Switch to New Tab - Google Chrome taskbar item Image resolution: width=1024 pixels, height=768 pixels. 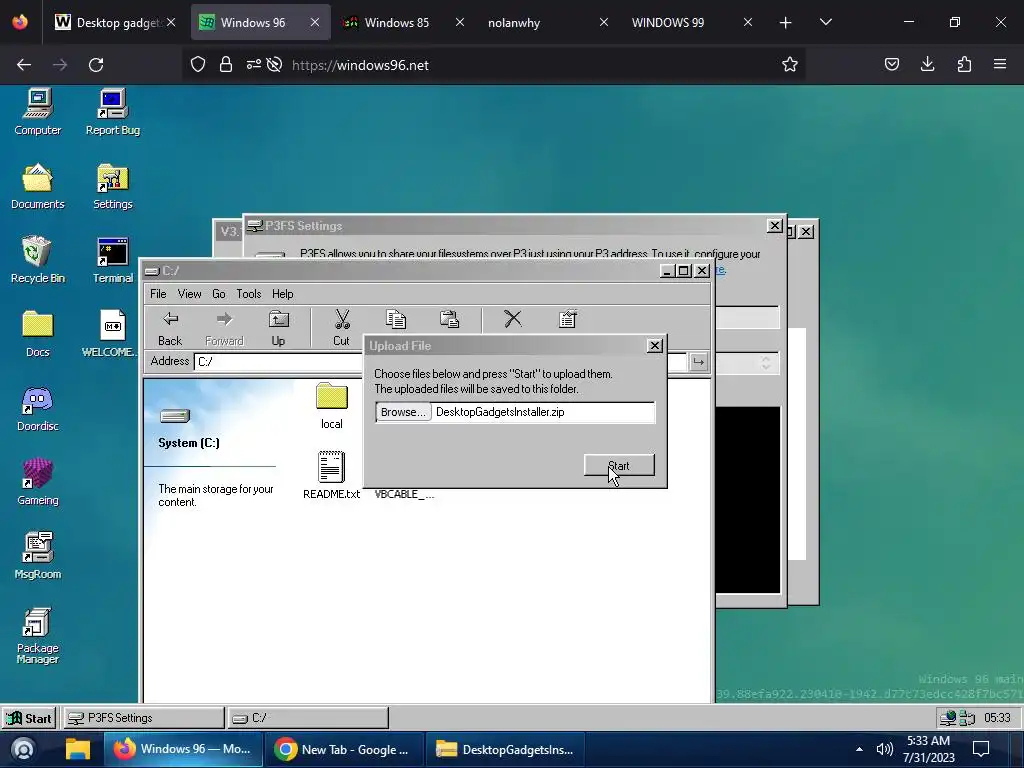click(x=344, y=749)
